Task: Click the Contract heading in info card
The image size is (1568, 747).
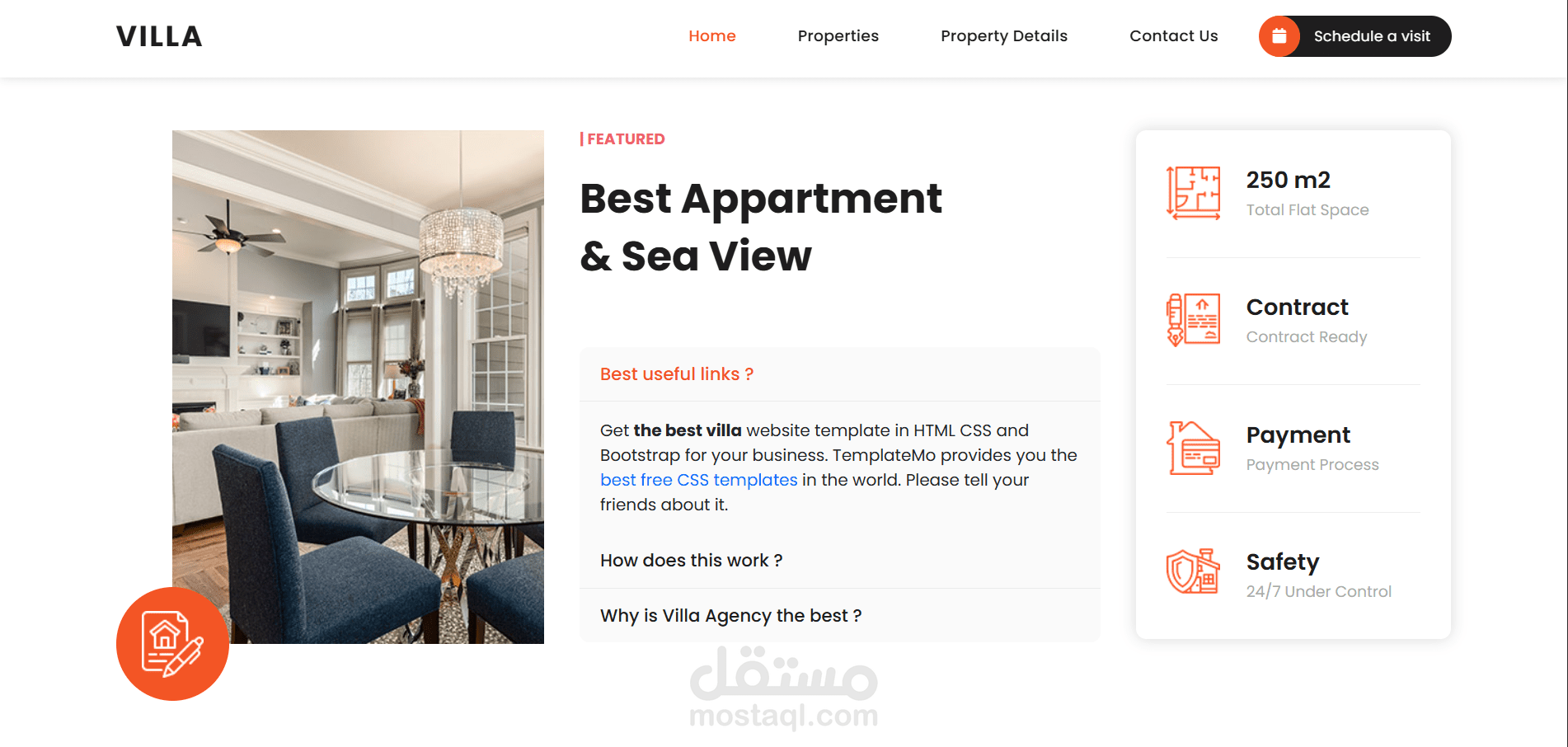Action: [x=1297, y=308]
